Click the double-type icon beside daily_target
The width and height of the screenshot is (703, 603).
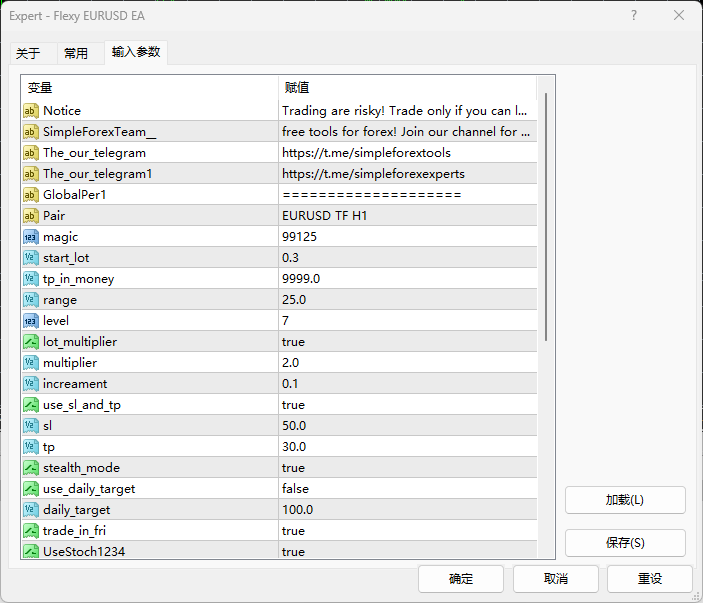tap(30, 510)
